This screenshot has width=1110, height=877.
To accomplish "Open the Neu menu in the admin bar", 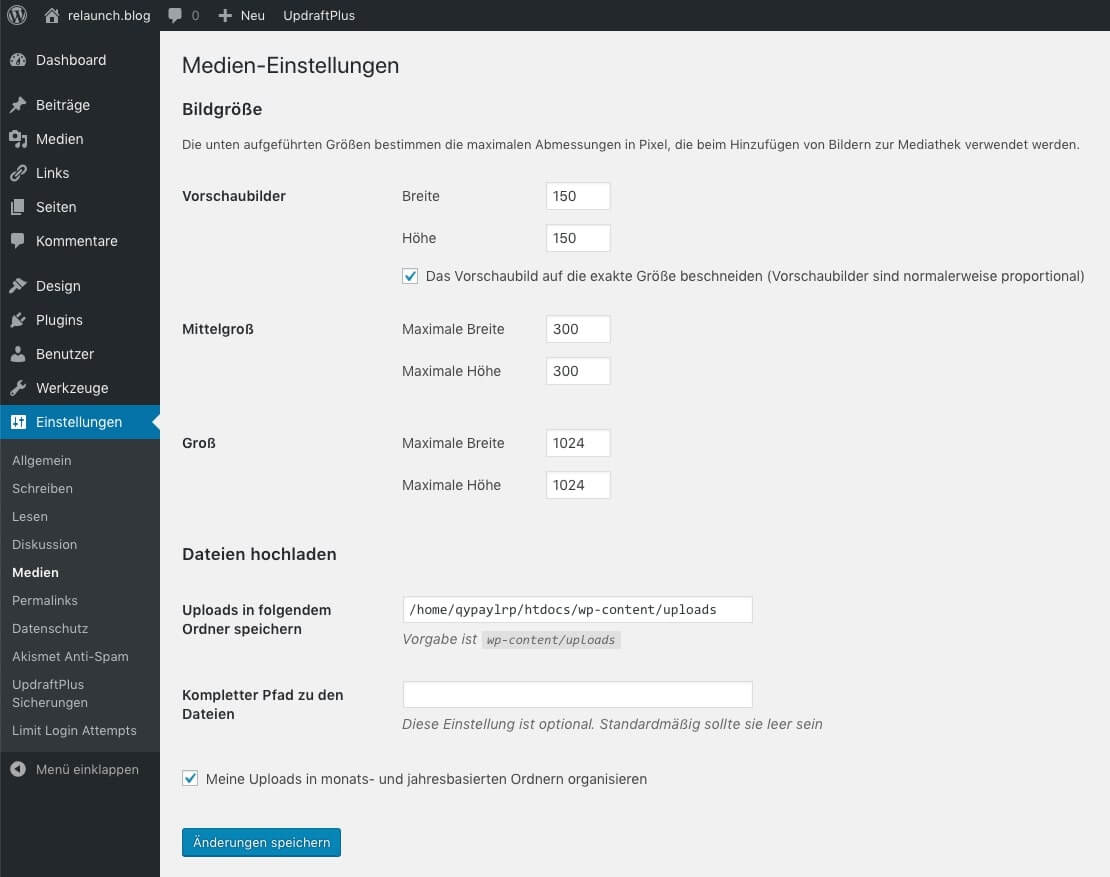I will click(x=240, y=15).
